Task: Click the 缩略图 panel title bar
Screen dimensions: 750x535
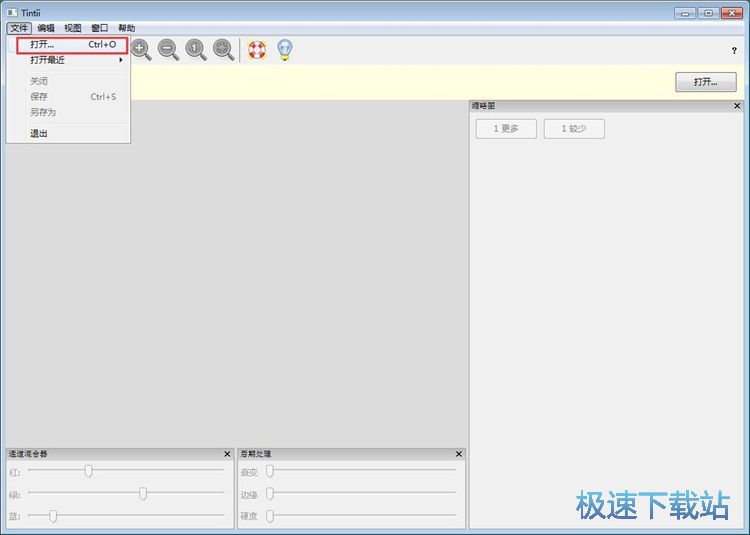Action: click(x=607, y=106)
